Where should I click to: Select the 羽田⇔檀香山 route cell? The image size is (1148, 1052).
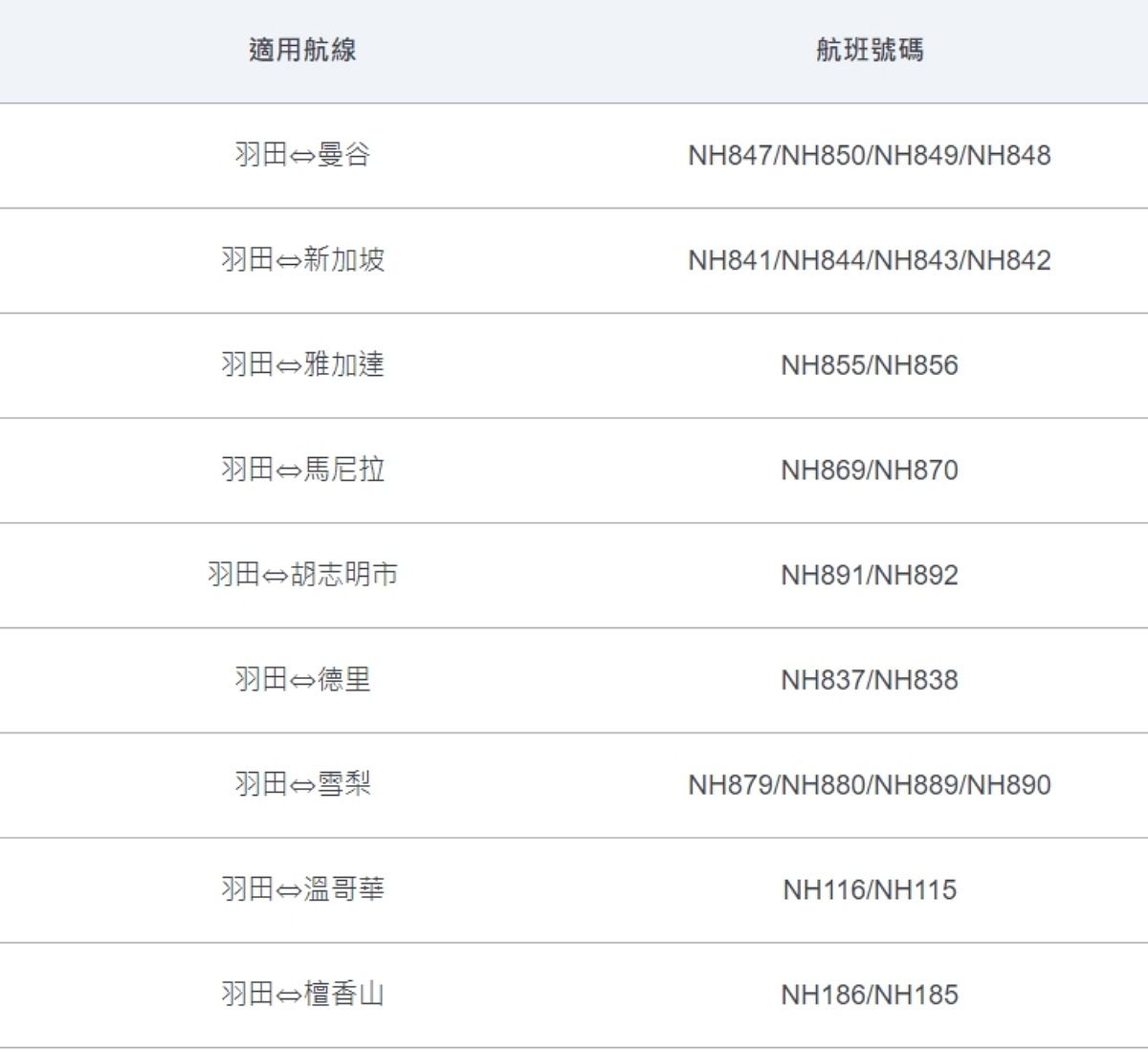[x=302, y=995]
